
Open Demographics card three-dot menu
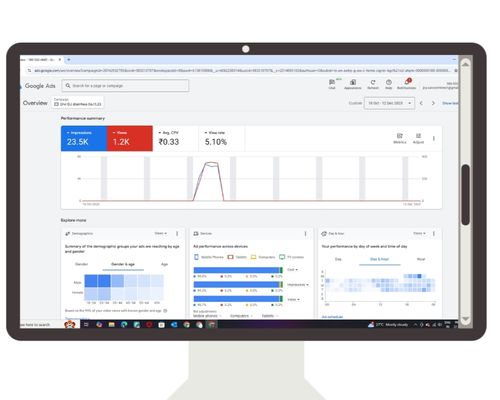177,234
